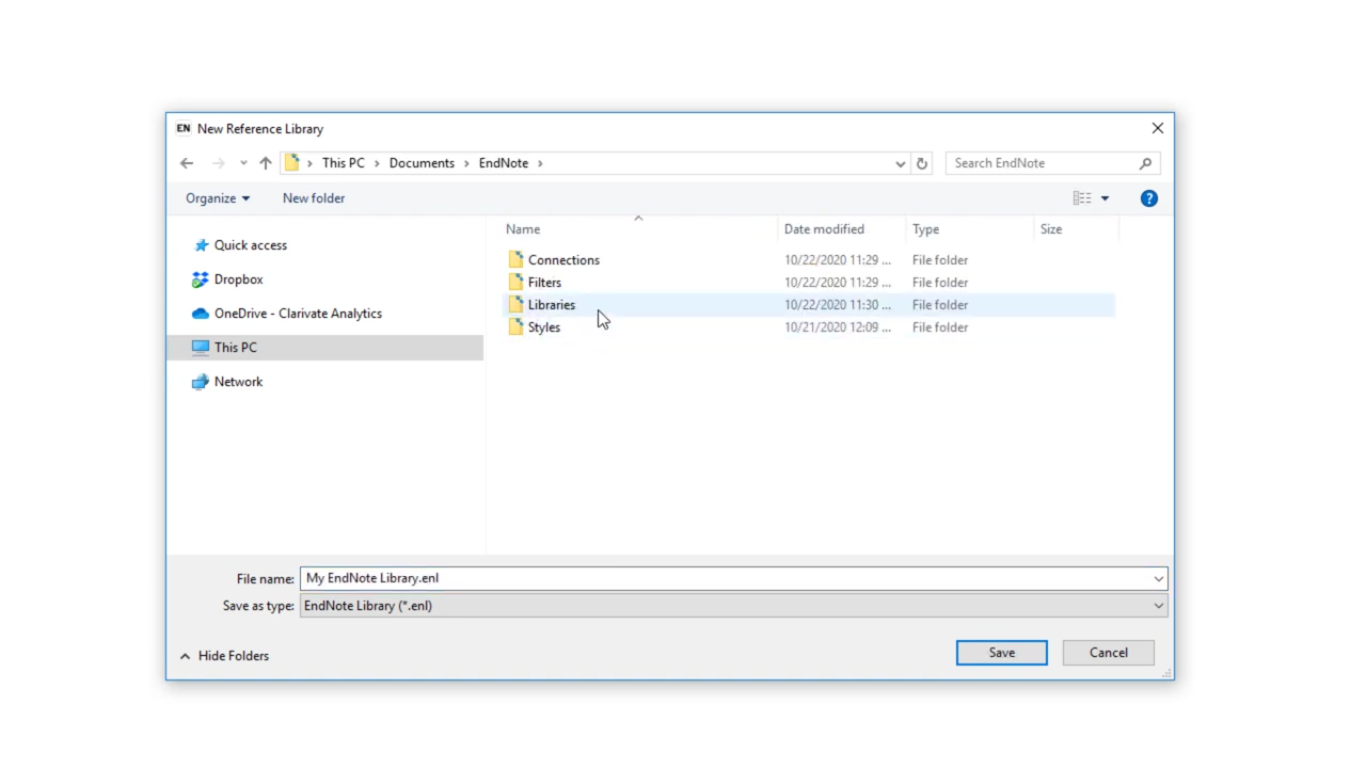This screenshot has height=768, width=1366.
Task: Click the Dropbox icon in sidebar
Action: (200, 279)
